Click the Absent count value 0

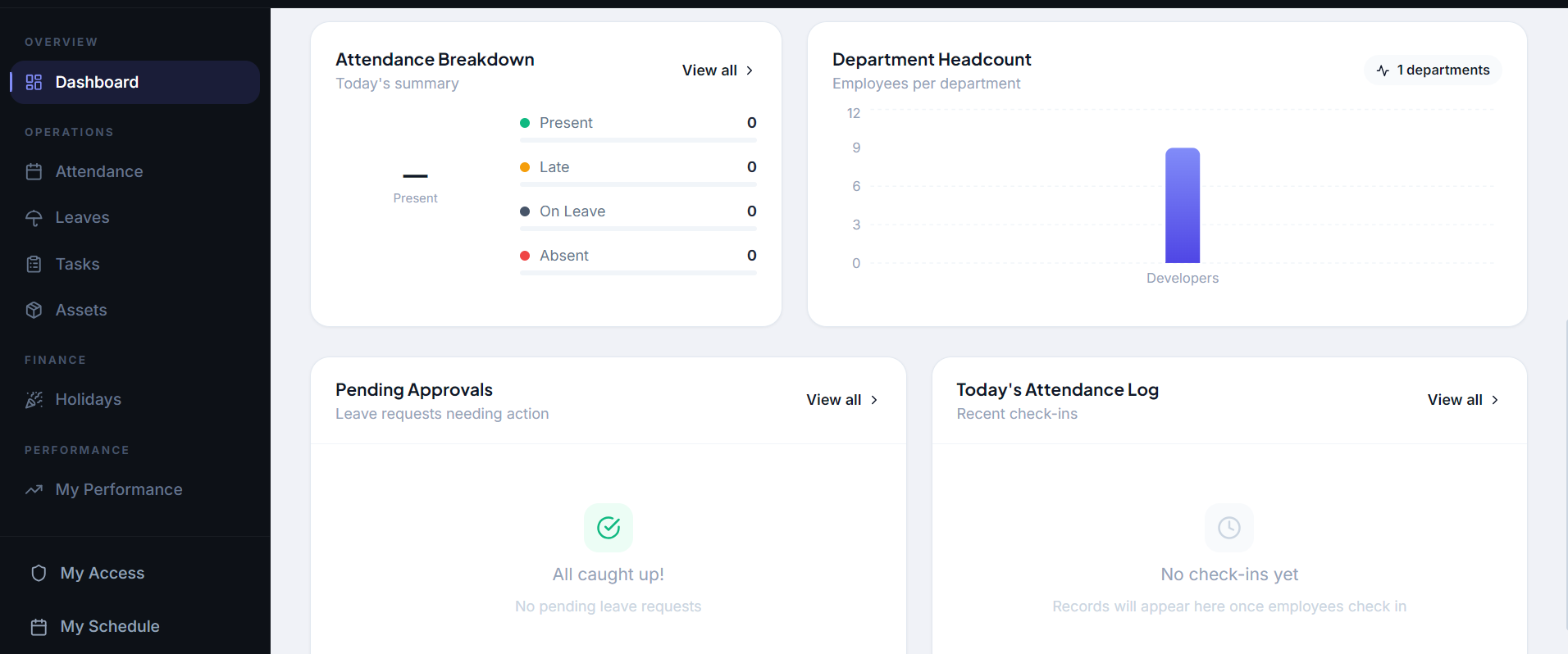(752, 256)
